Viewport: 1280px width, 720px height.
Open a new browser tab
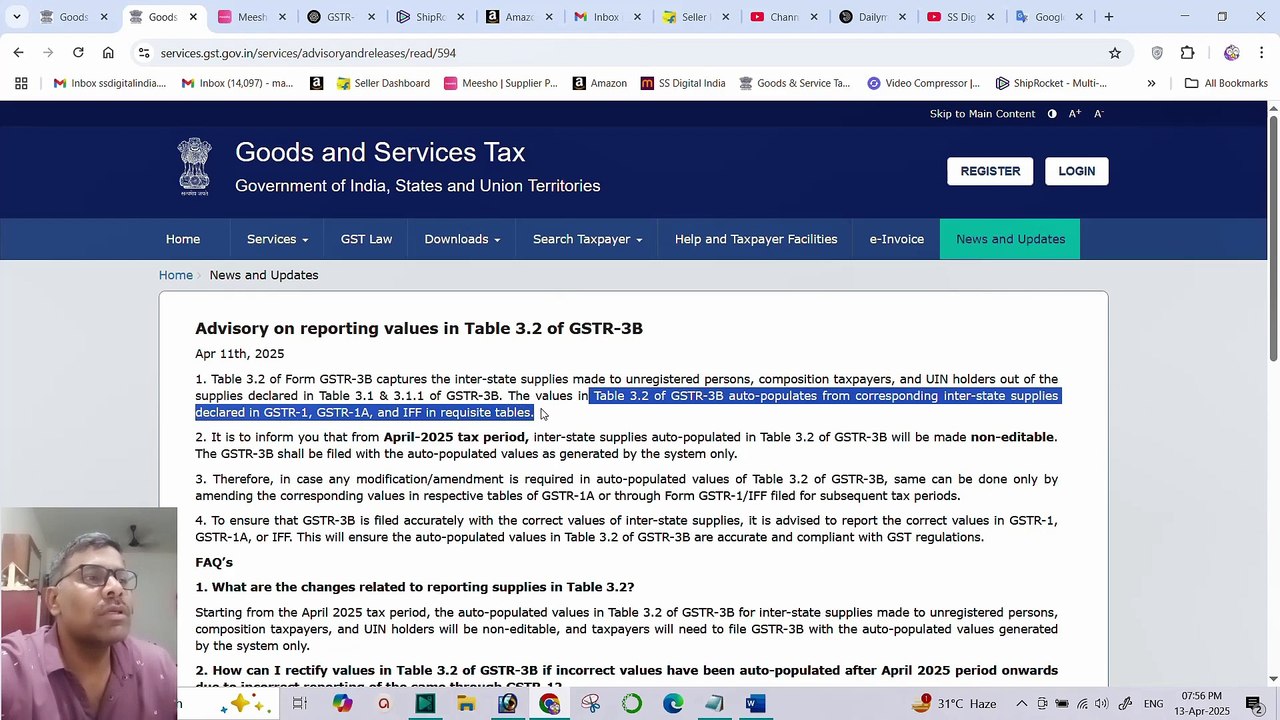click(x=1108, y=17)
